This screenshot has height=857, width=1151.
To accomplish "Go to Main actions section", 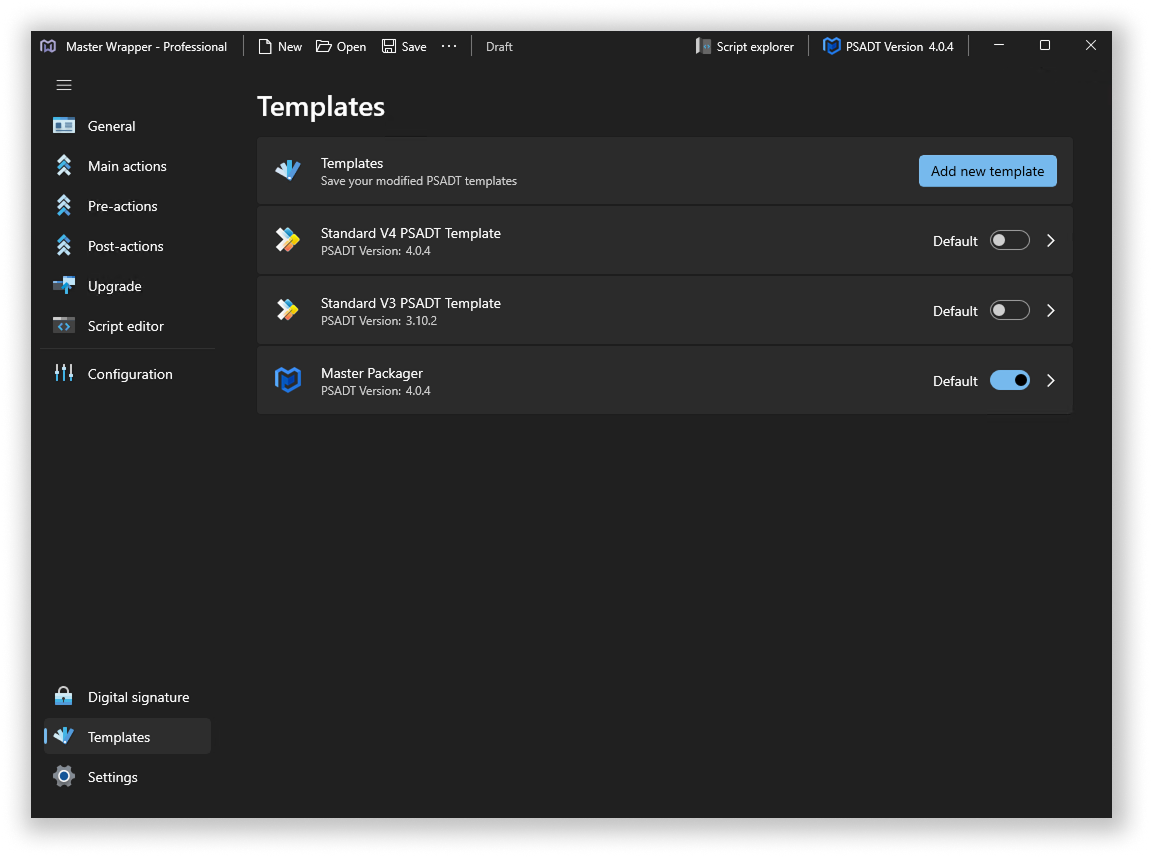I will click(x=127, y=166).
